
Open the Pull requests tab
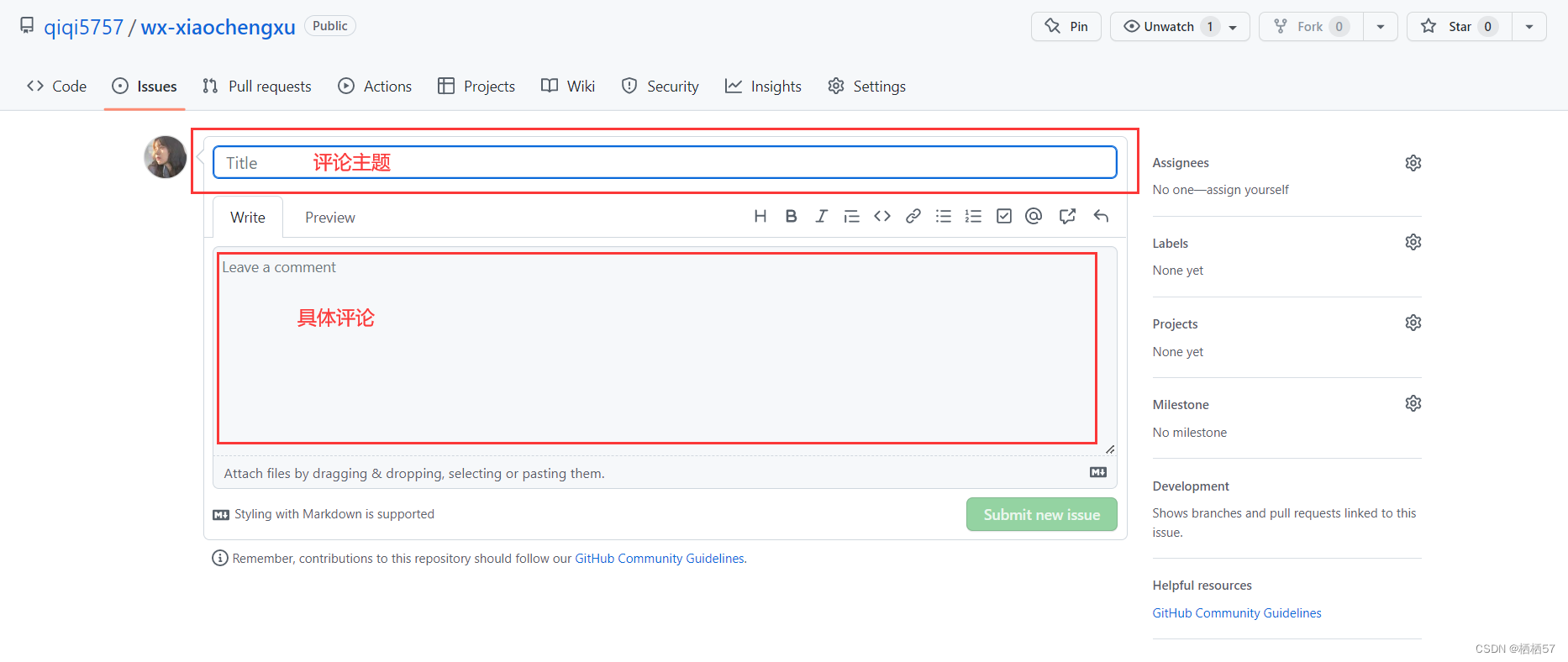257,86
